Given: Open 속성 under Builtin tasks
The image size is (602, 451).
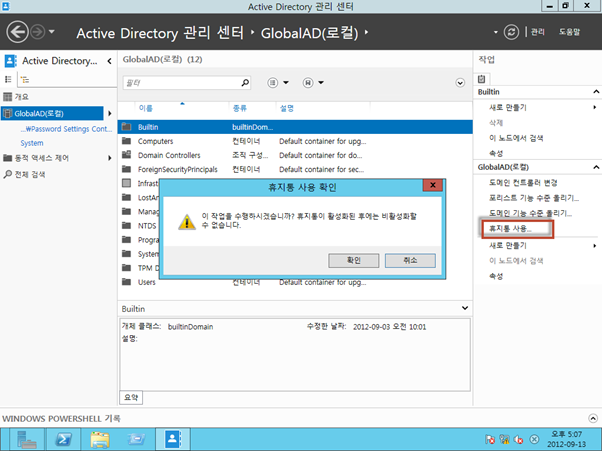Looking at the screenshot, I should (x=496, y=154).
